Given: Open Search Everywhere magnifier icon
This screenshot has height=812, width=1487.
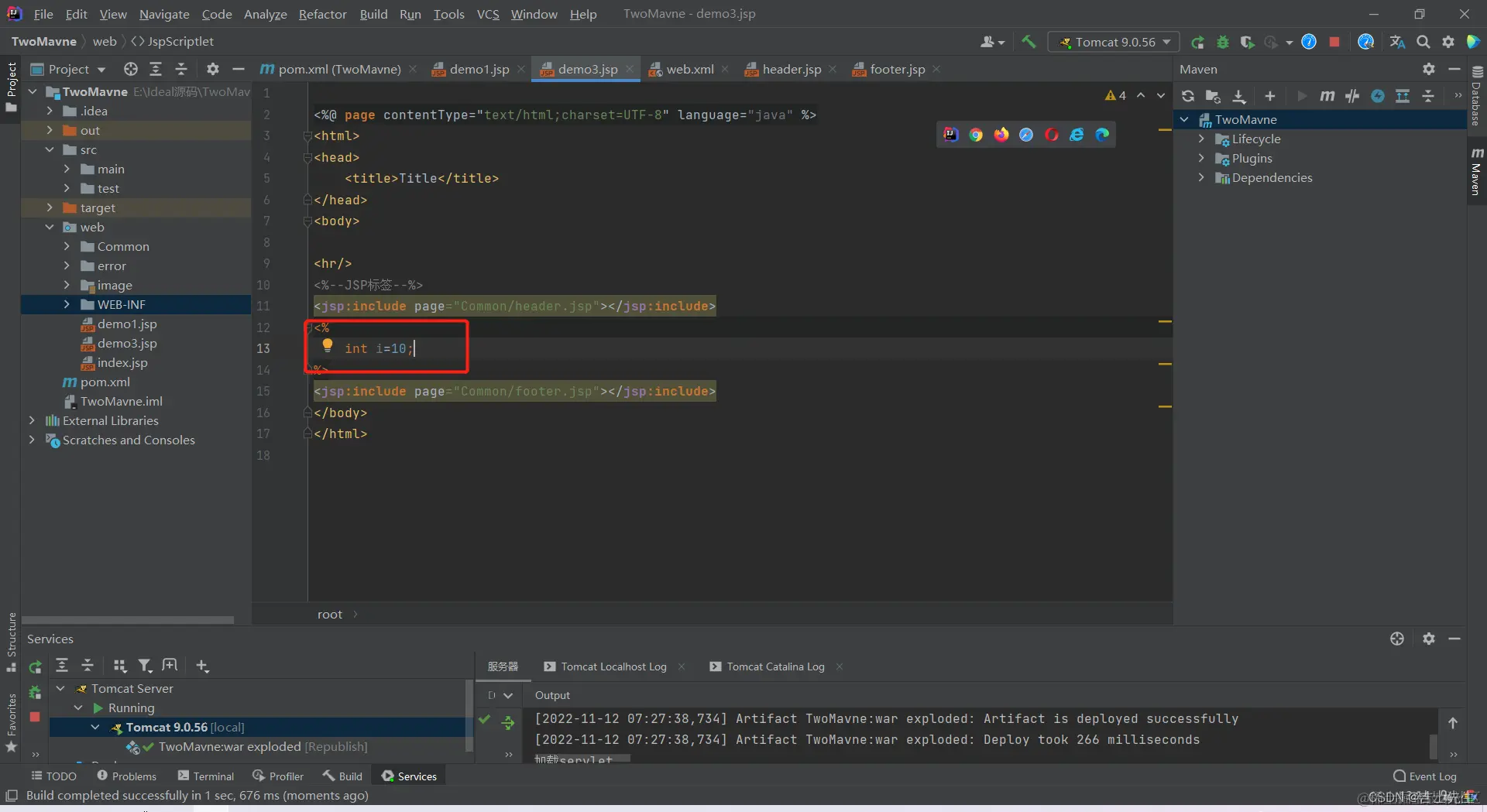Looking at the screenshot, I should coord(1423,42).
